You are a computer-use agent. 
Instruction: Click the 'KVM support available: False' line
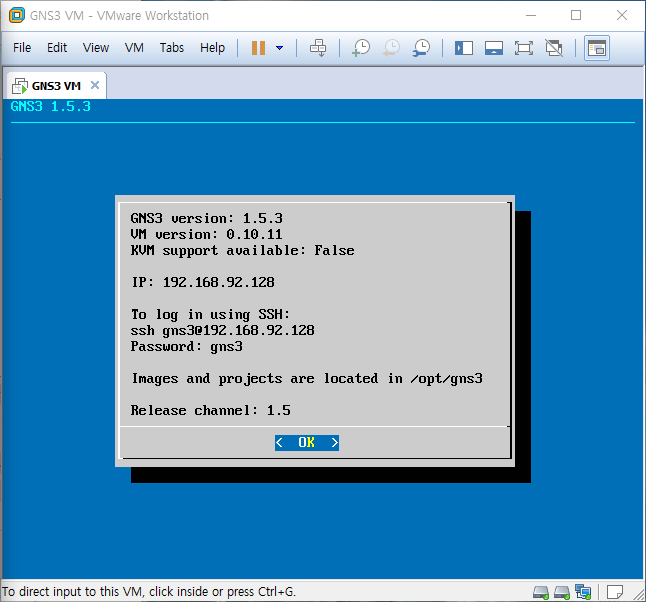[243, 251]
